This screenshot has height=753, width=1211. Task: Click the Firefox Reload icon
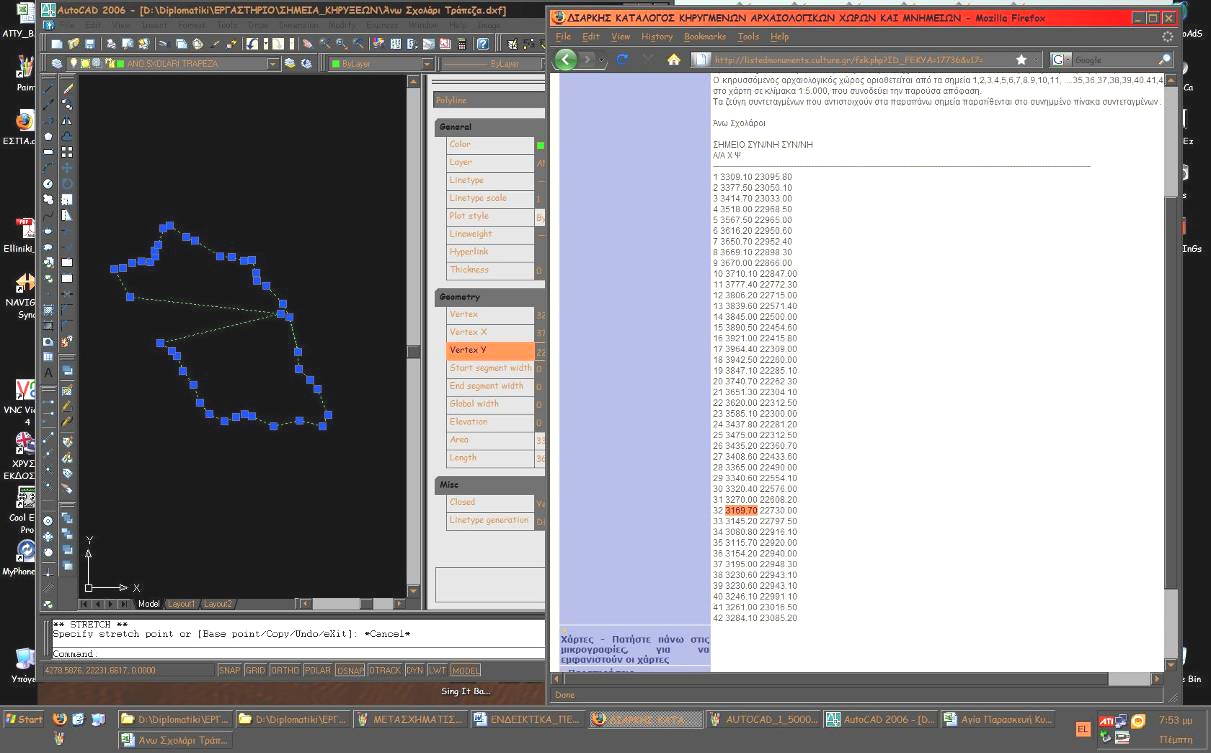(x=622, y=60)
